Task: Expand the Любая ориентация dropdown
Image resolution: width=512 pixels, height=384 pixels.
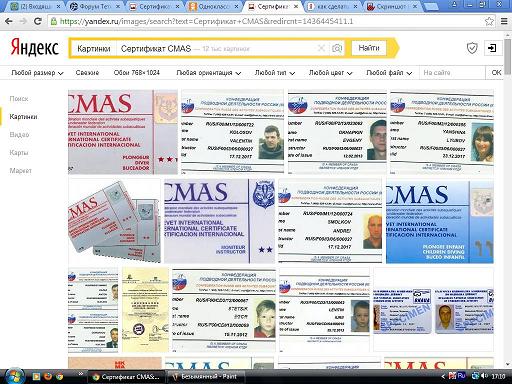Action: [x=209, y=73]
